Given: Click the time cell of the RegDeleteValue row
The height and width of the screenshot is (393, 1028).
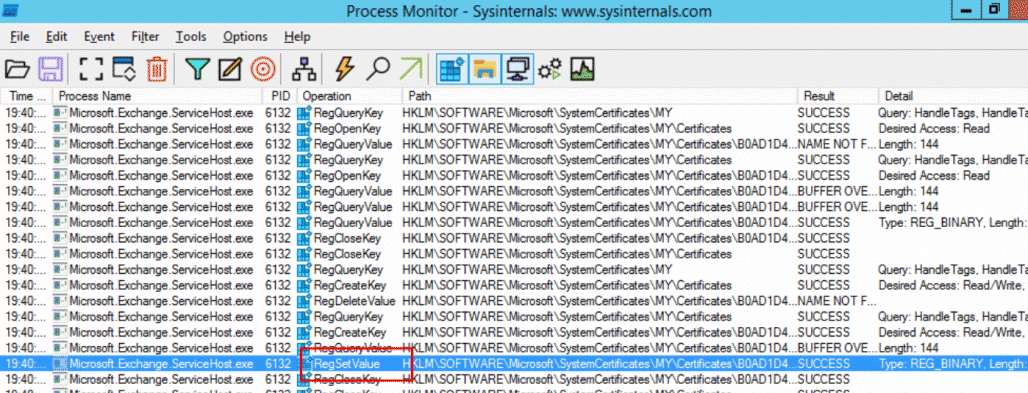Looking at the screenshot, I should 26,301.
